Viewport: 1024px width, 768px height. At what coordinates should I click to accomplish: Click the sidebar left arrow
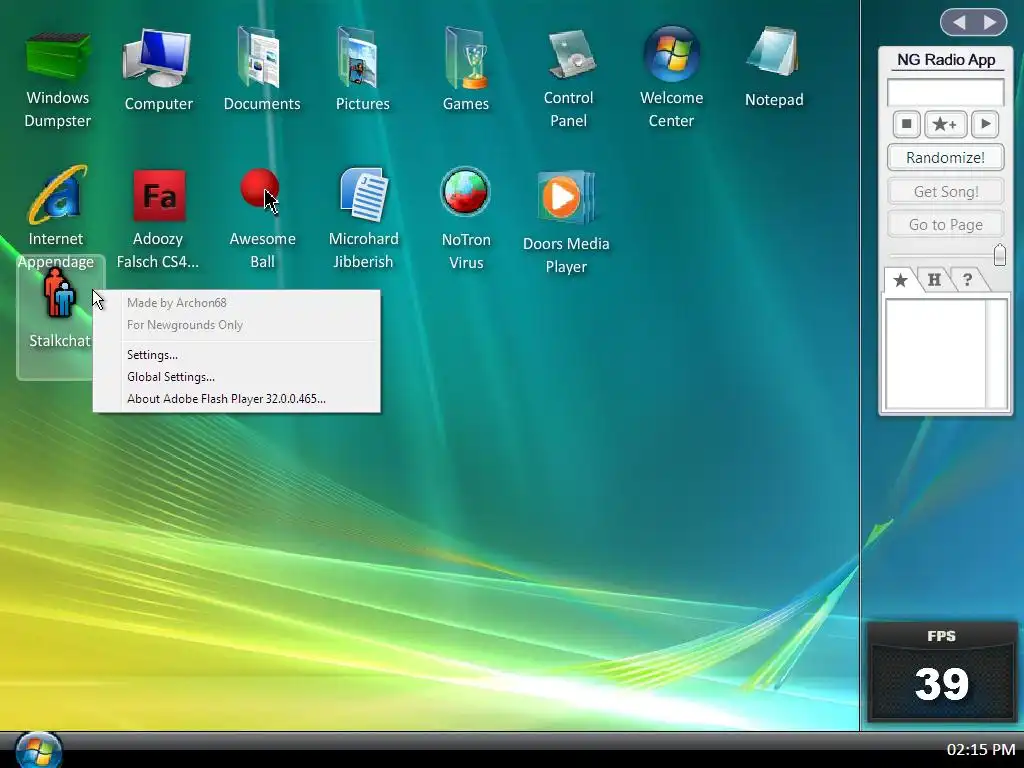coord(959,23)
